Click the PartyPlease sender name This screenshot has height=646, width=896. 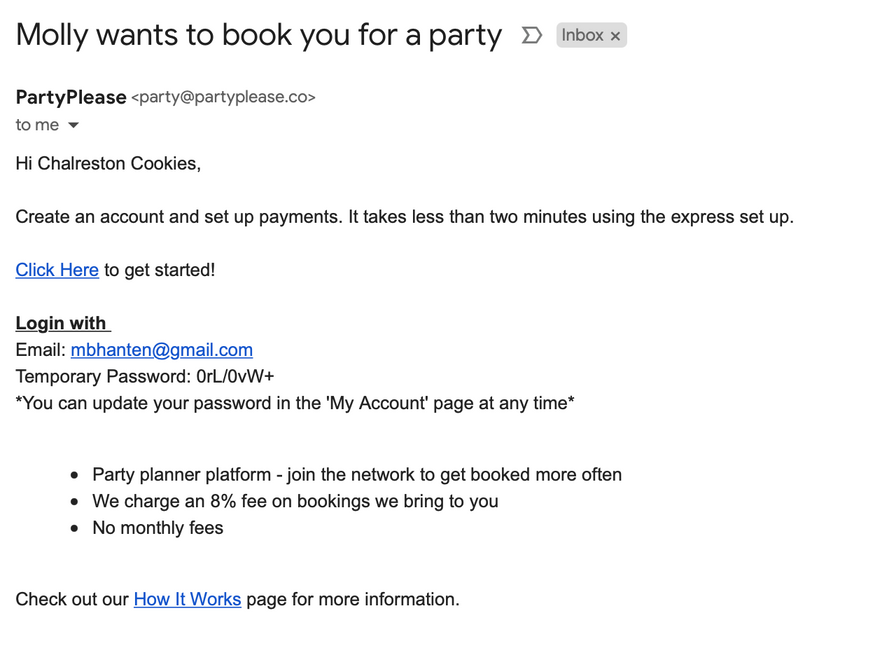tap(71, 97)
